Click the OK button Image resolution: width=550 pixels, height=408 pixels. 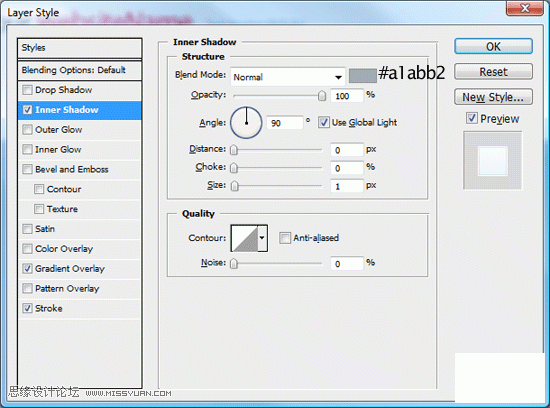pos(494,46)
